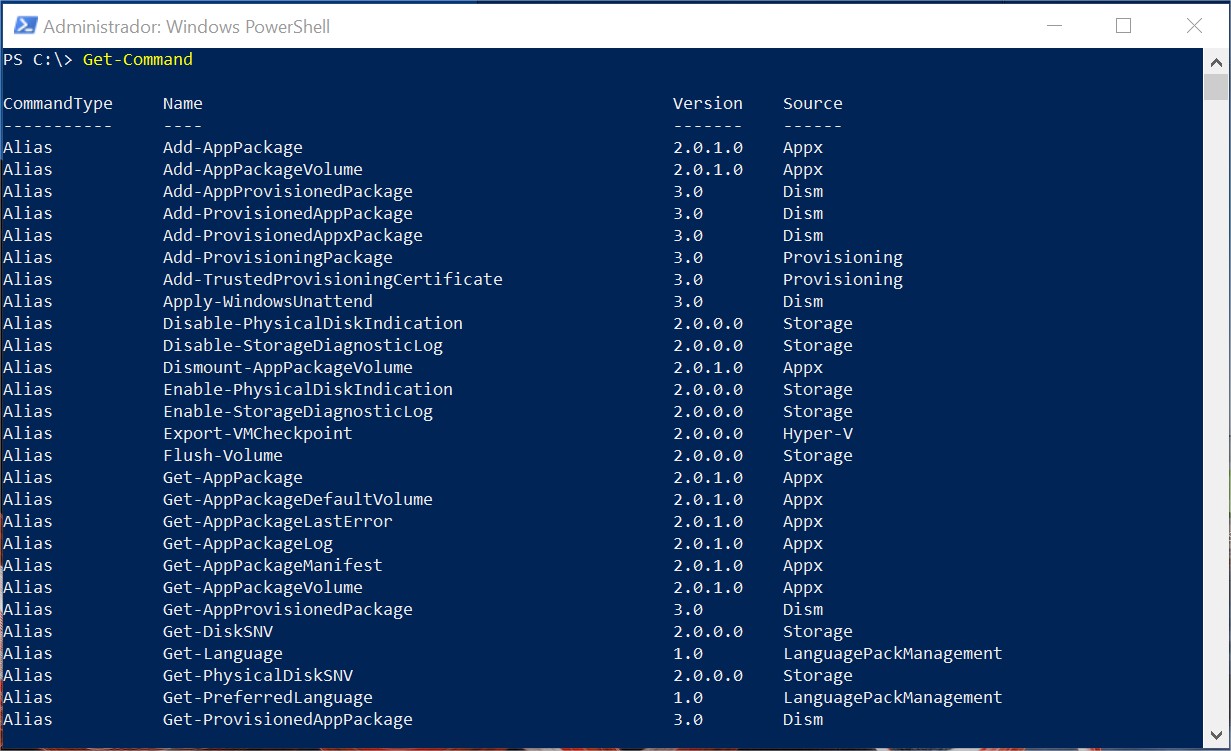
Task: Click the Dismount-AppPackageVolume entry
Action: coord(288,368)
